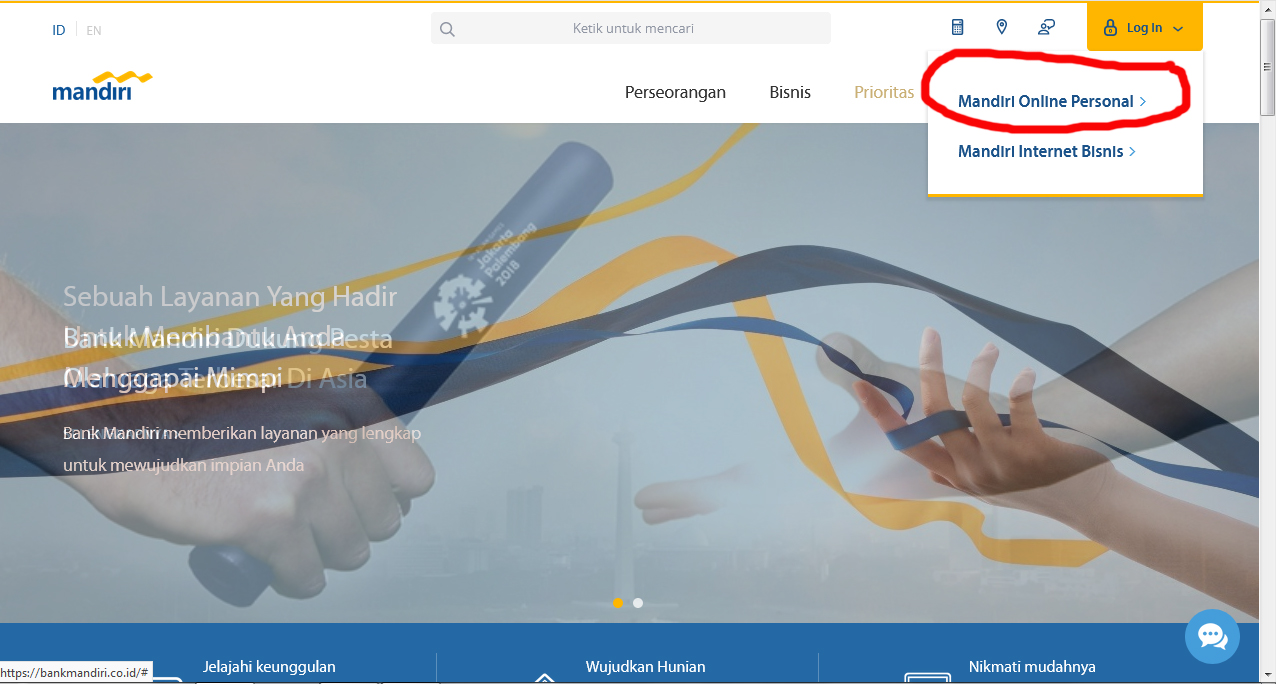This screenshot has width=1276, height=684.
Task: Switch language to EN
Action: coord(94,30)
